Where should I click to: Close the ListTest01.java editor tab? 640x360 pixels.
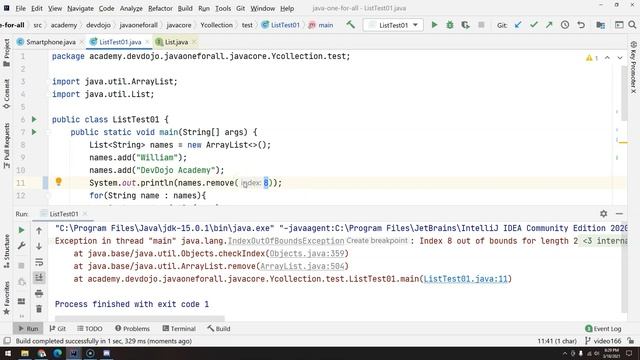click(x=147, y=42)
